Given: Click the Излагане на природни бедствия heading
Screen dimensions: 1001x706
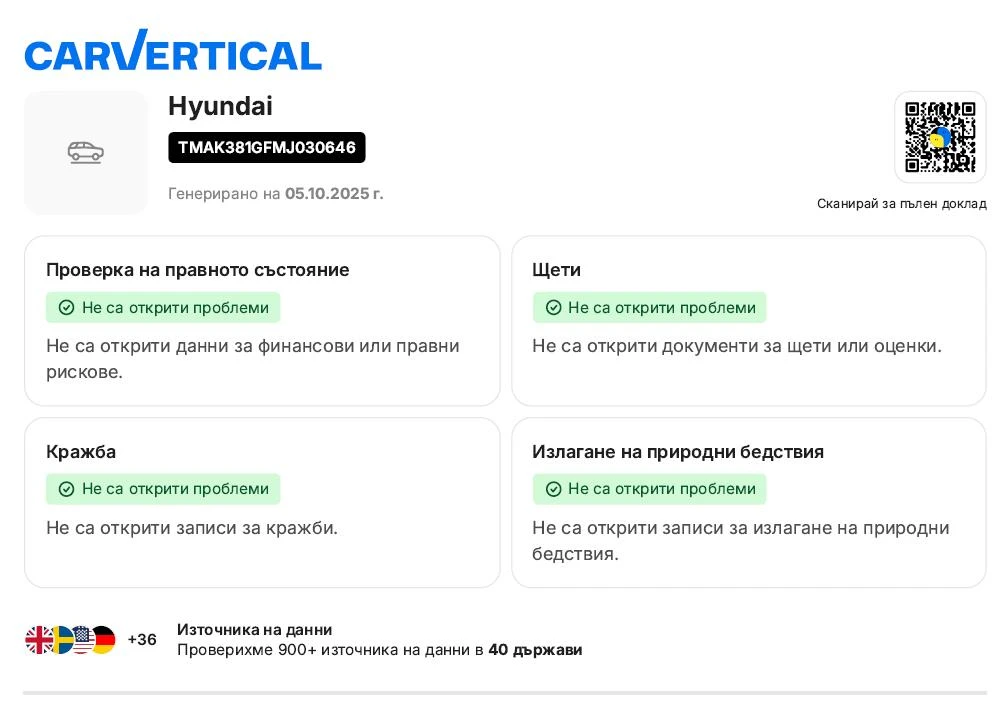Looking at the screenshot, I should [678, 452].
